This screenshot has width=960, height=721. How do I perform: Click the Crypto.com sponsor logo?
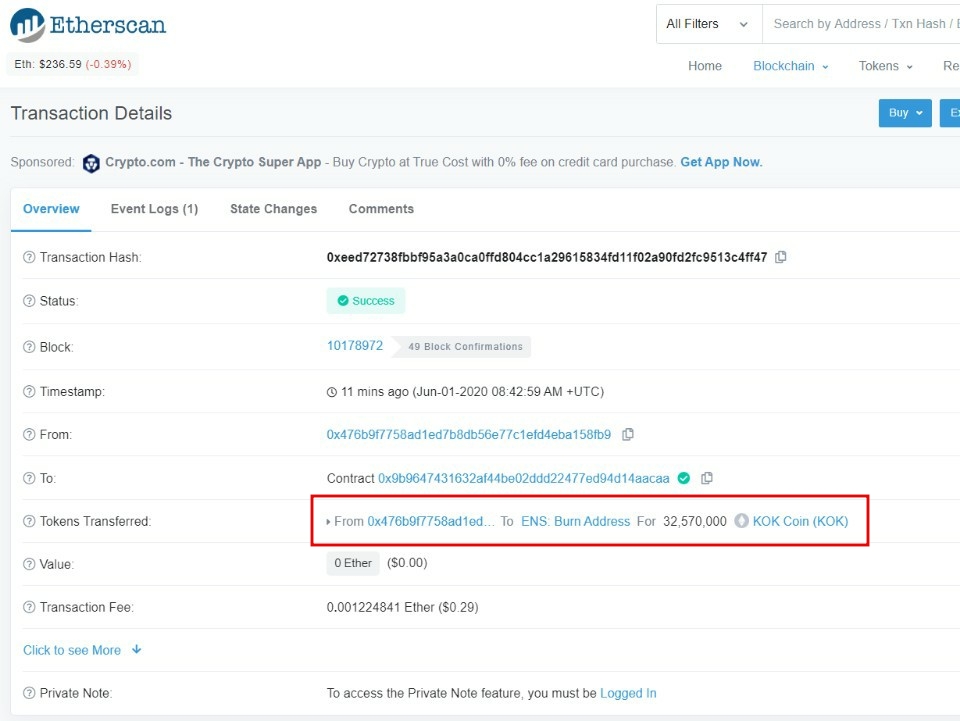pos(91,163)
